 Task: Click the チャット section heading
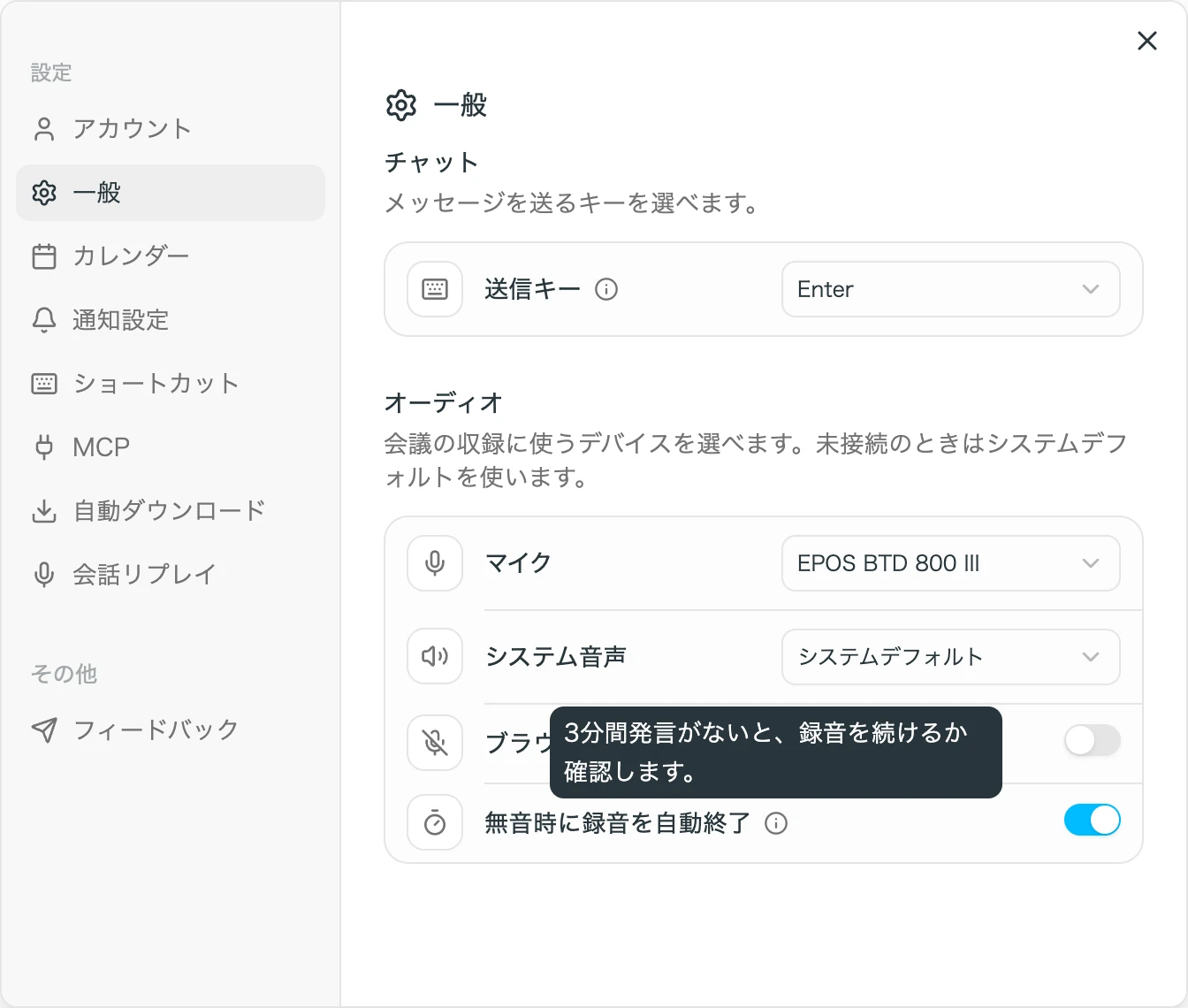coord(432,163)
